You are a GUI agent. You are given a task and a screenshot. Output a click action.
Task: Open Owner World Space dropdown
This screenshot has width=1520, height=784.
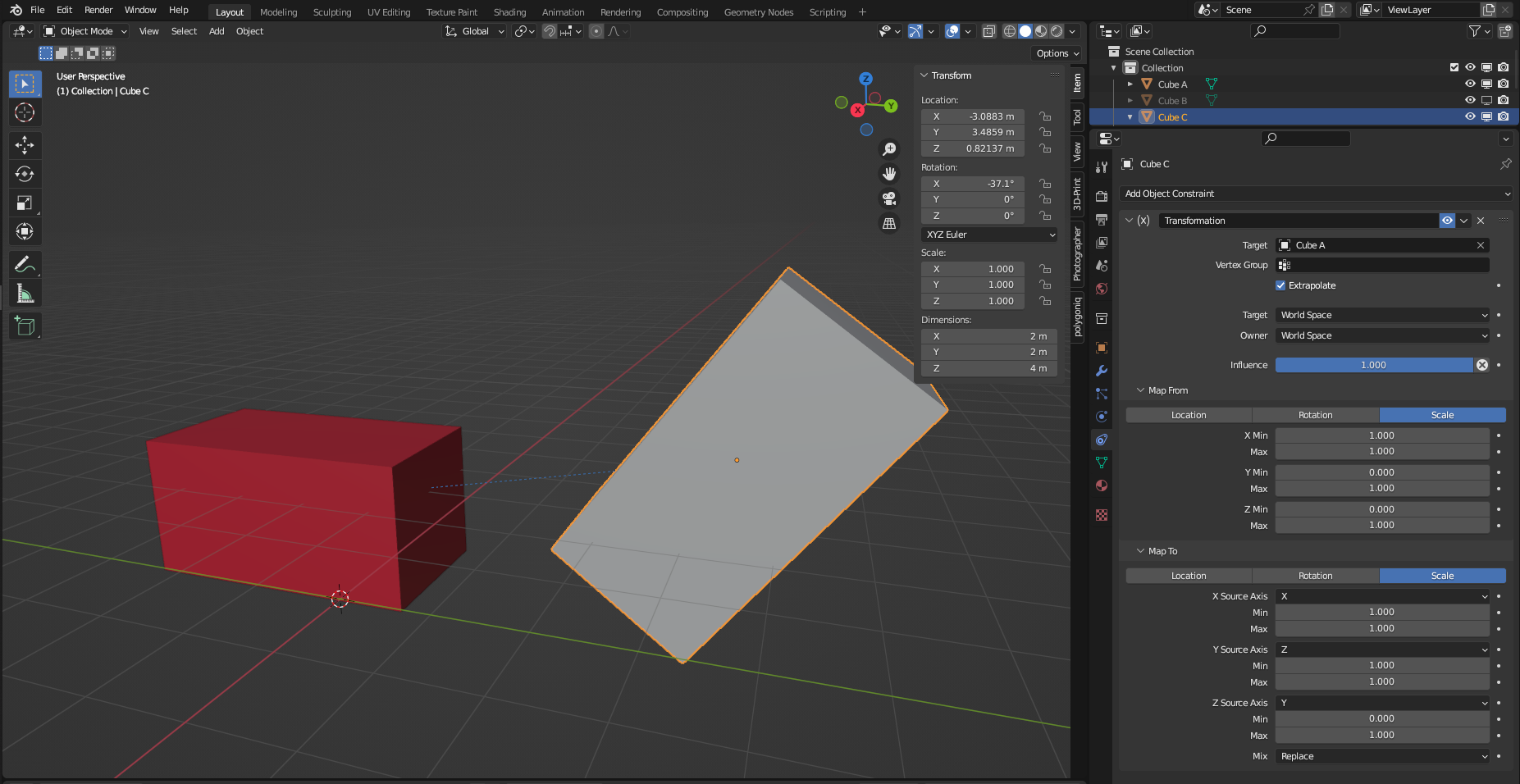[x=1383, y=335]
